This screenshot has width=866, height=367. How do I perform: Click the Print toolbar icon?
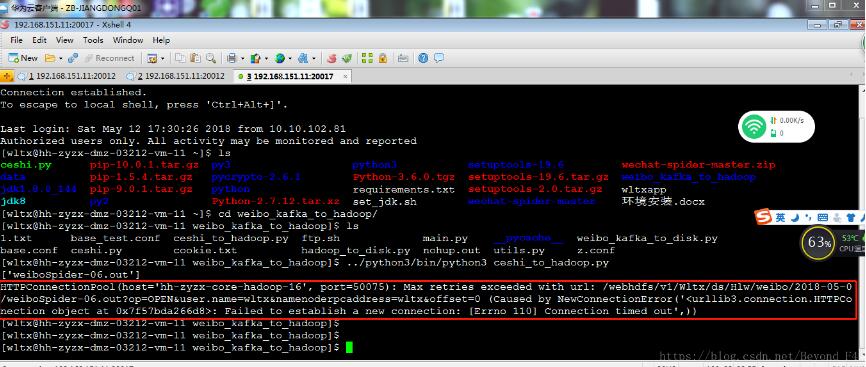point(231,58)
